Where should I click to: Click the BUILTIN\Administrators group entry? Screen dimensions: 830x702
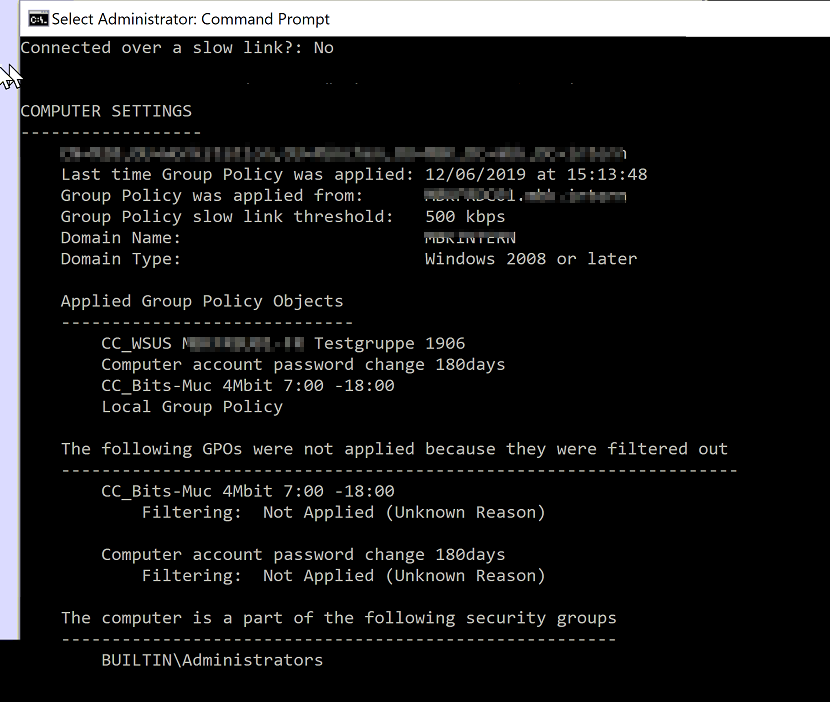click(x=212, y=660)
